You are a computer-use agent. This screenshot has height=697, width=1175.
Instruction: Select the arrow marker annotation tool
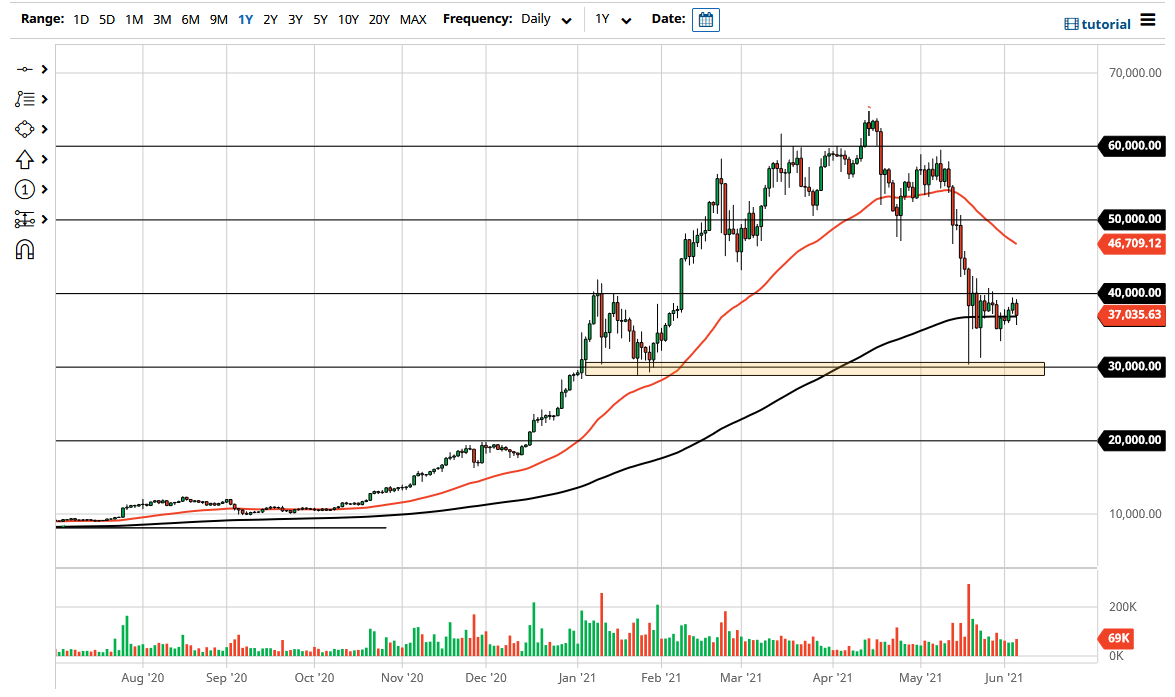25,158
